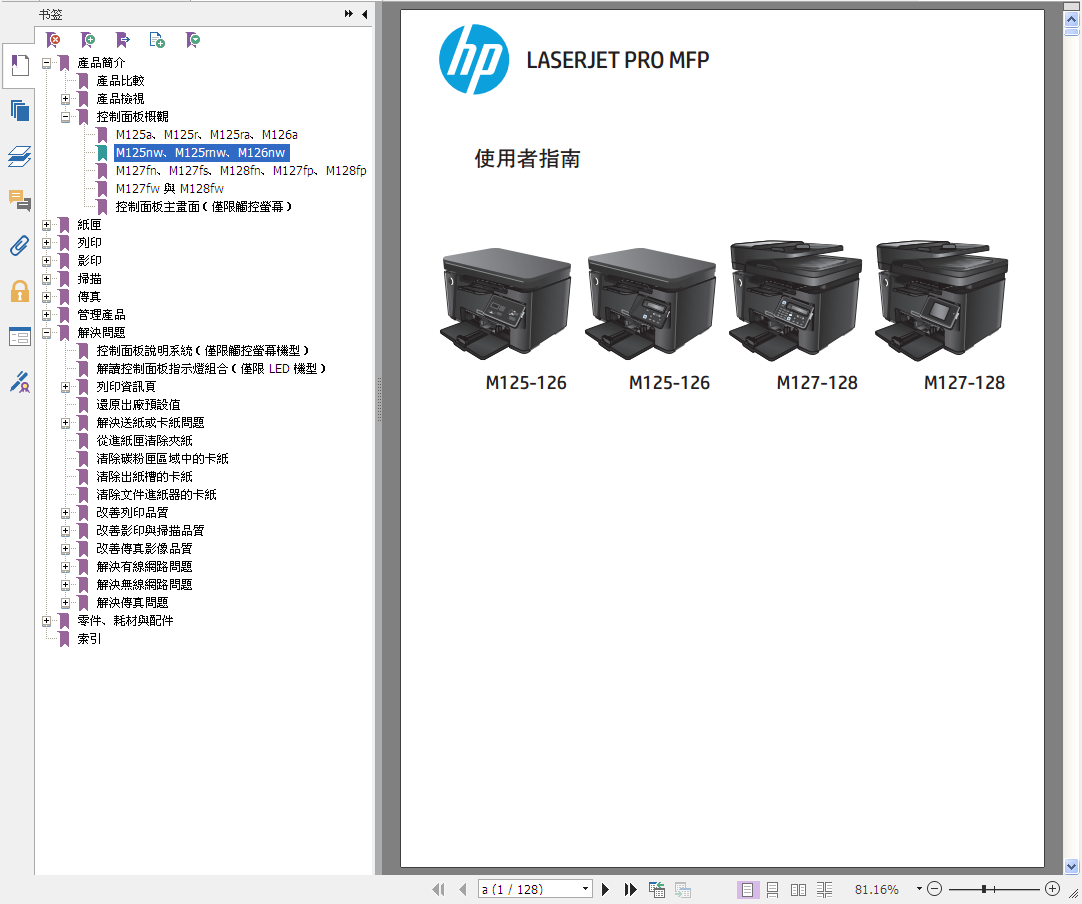Open the bookmark options dropdown icon
Image resolution: width=1082 pixels, height=904 pixels.
(x=193, y=40)
